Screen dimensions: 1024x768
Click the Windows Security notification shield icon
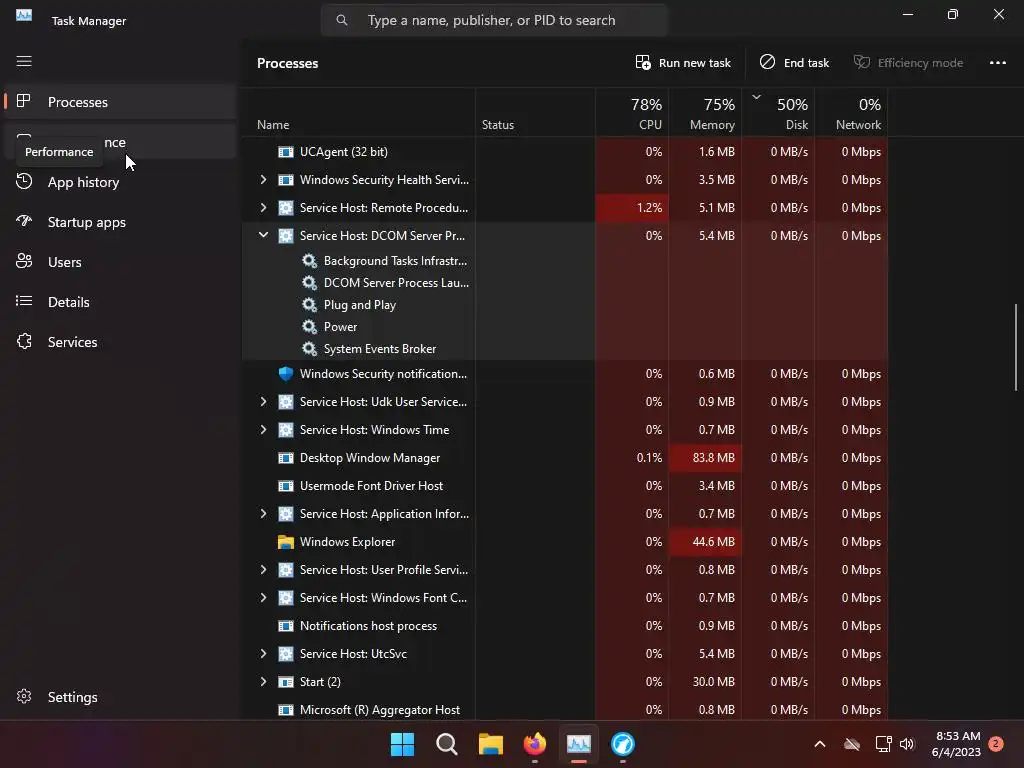[x=285, y=374]
